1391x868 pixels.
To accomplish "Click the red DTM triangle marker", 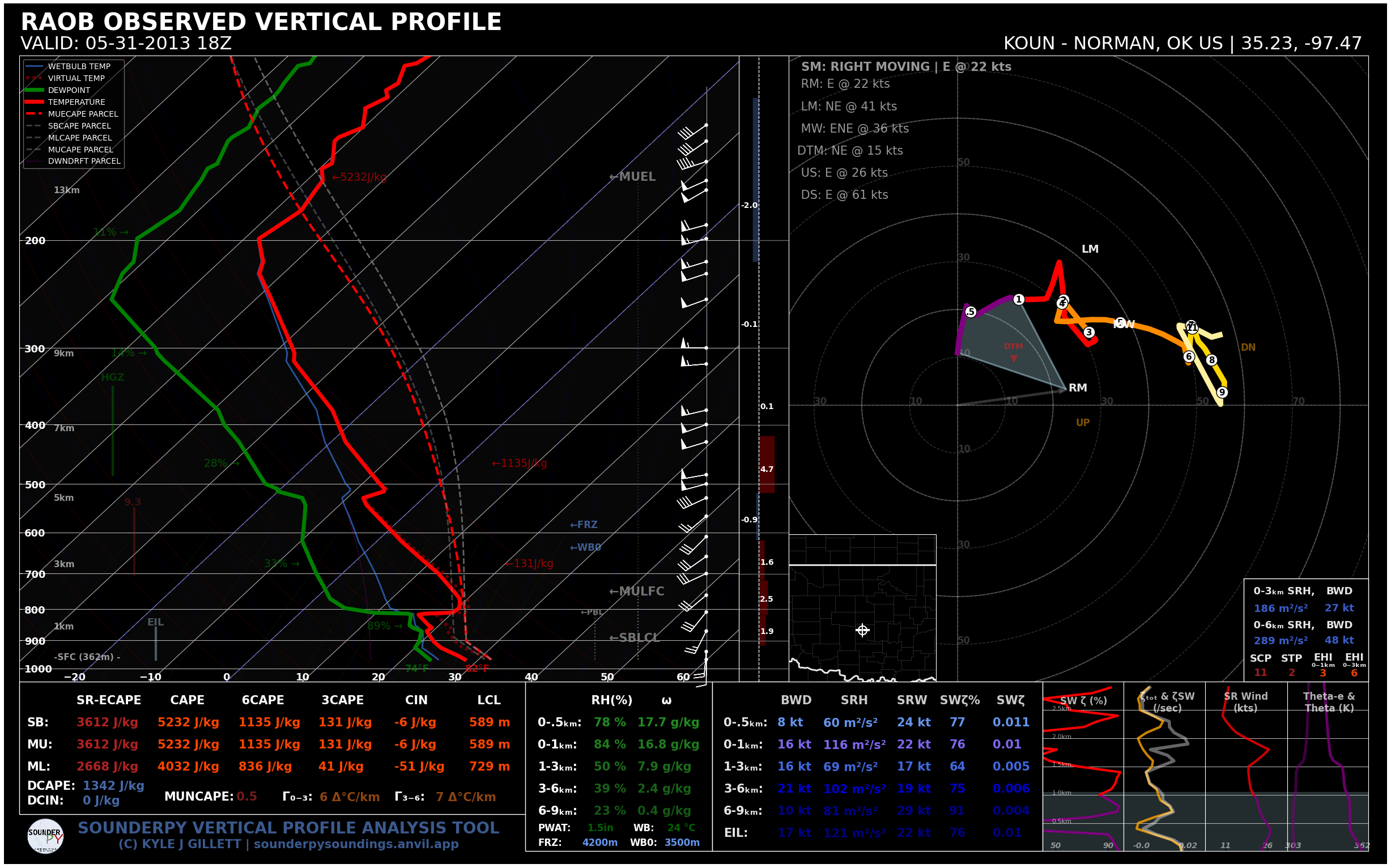I will 1014,359.
